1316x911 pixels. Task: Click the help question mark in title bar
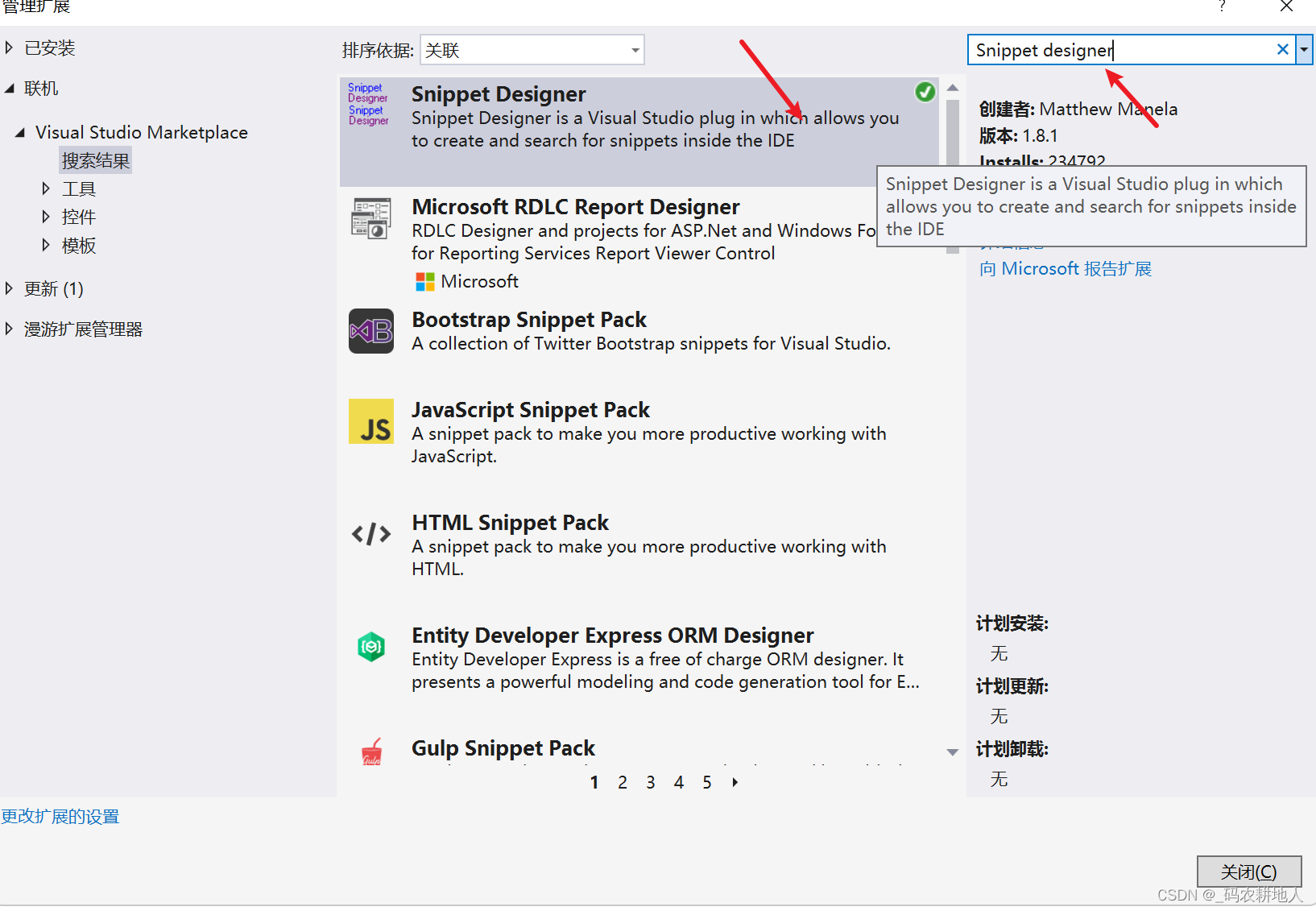click(1222, 6)
